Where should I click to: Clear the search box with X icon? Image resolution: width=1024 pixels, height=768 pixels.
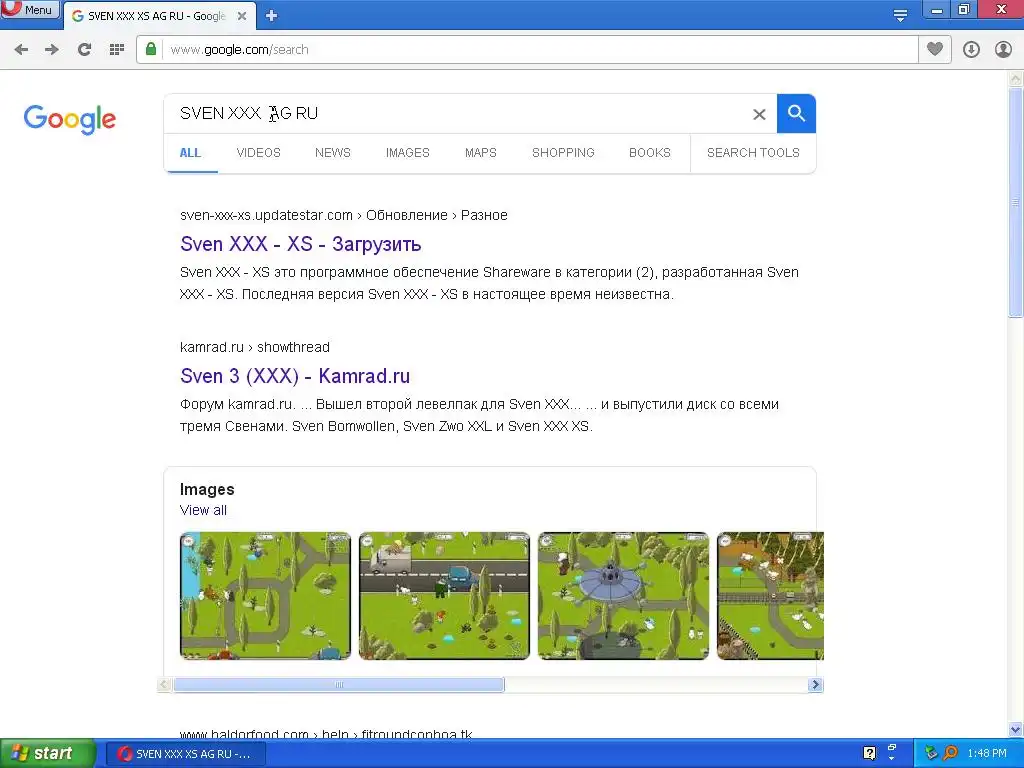click(759, 114)
